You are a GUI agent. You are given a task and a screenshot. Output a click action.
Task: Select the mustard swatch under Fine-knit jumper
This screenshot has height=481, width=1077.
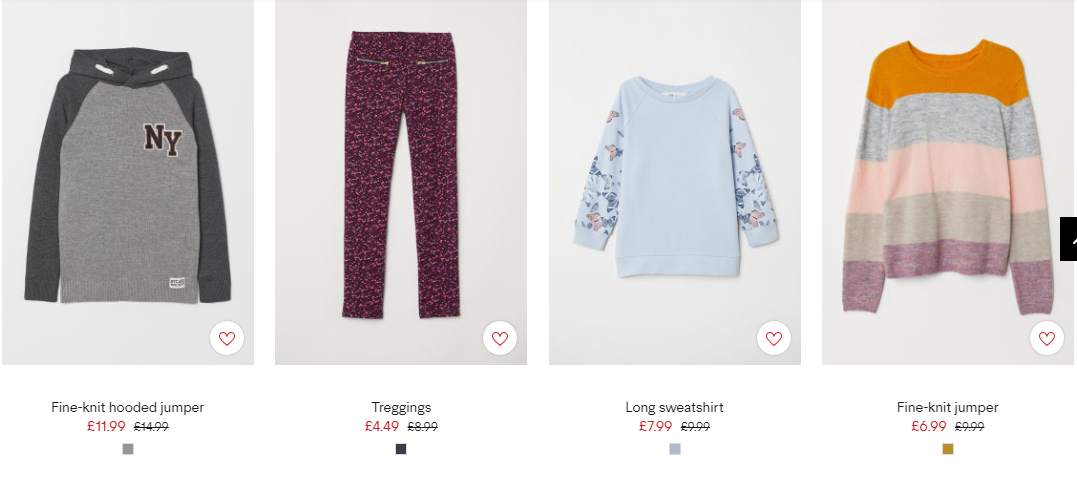pyautogui.click(x=948, y=449)
